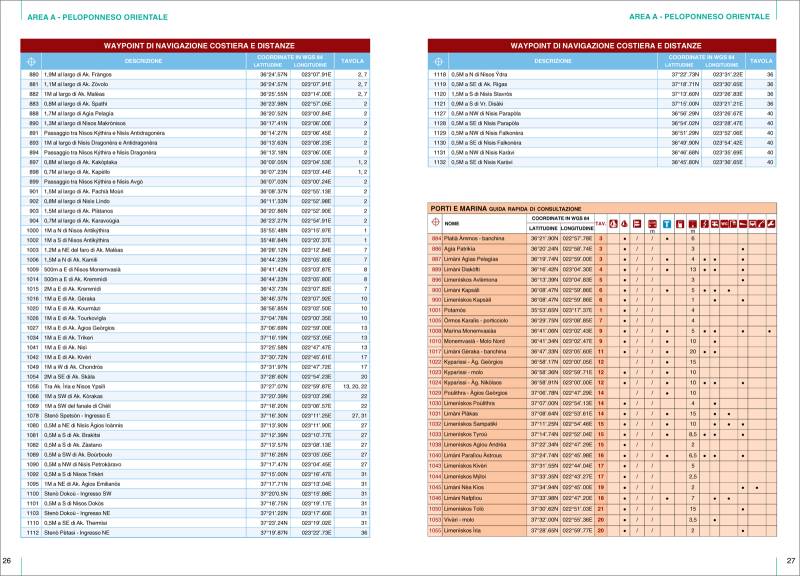This screenshot has height=576, width=800.
Task: Click the Limáni Nafplíou port entry
Action: tap(472, 497)
